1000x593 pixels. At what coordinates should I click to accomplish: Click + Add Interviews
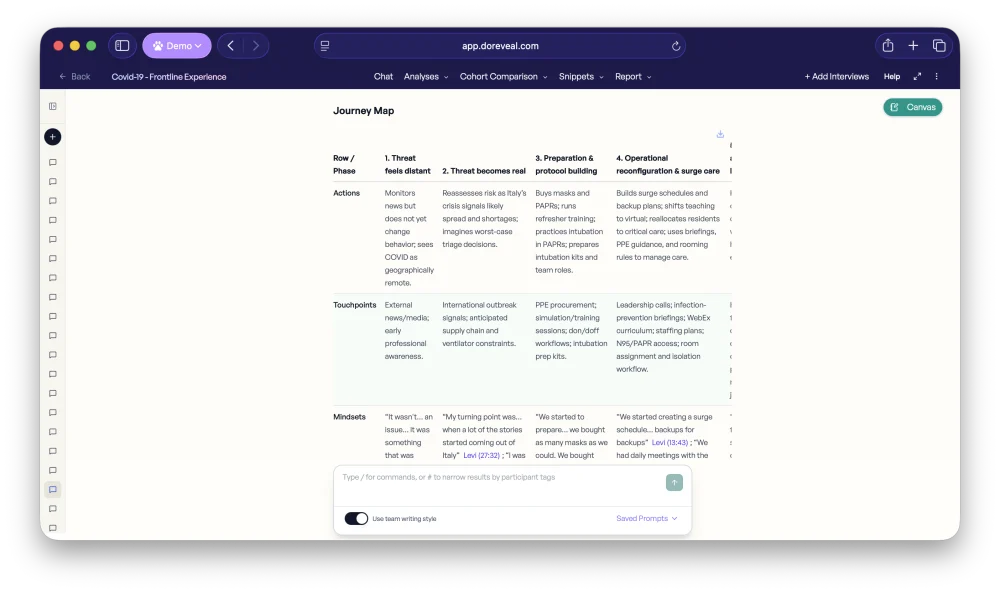coord(836,77)
